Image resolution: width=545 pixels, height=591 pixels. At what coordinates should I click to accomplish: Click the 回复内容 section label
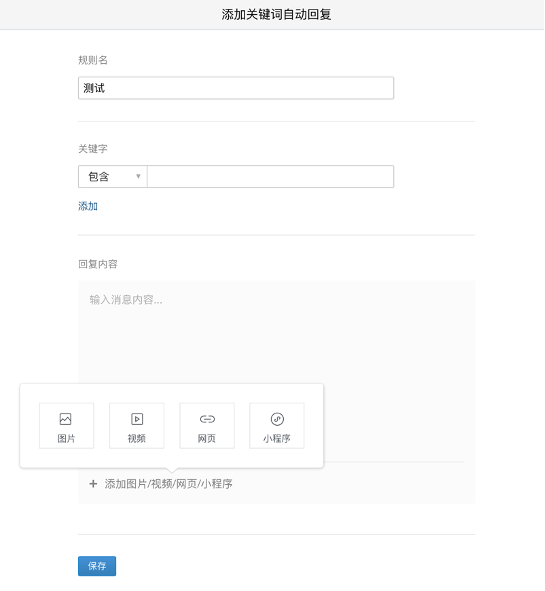point(98,264)
